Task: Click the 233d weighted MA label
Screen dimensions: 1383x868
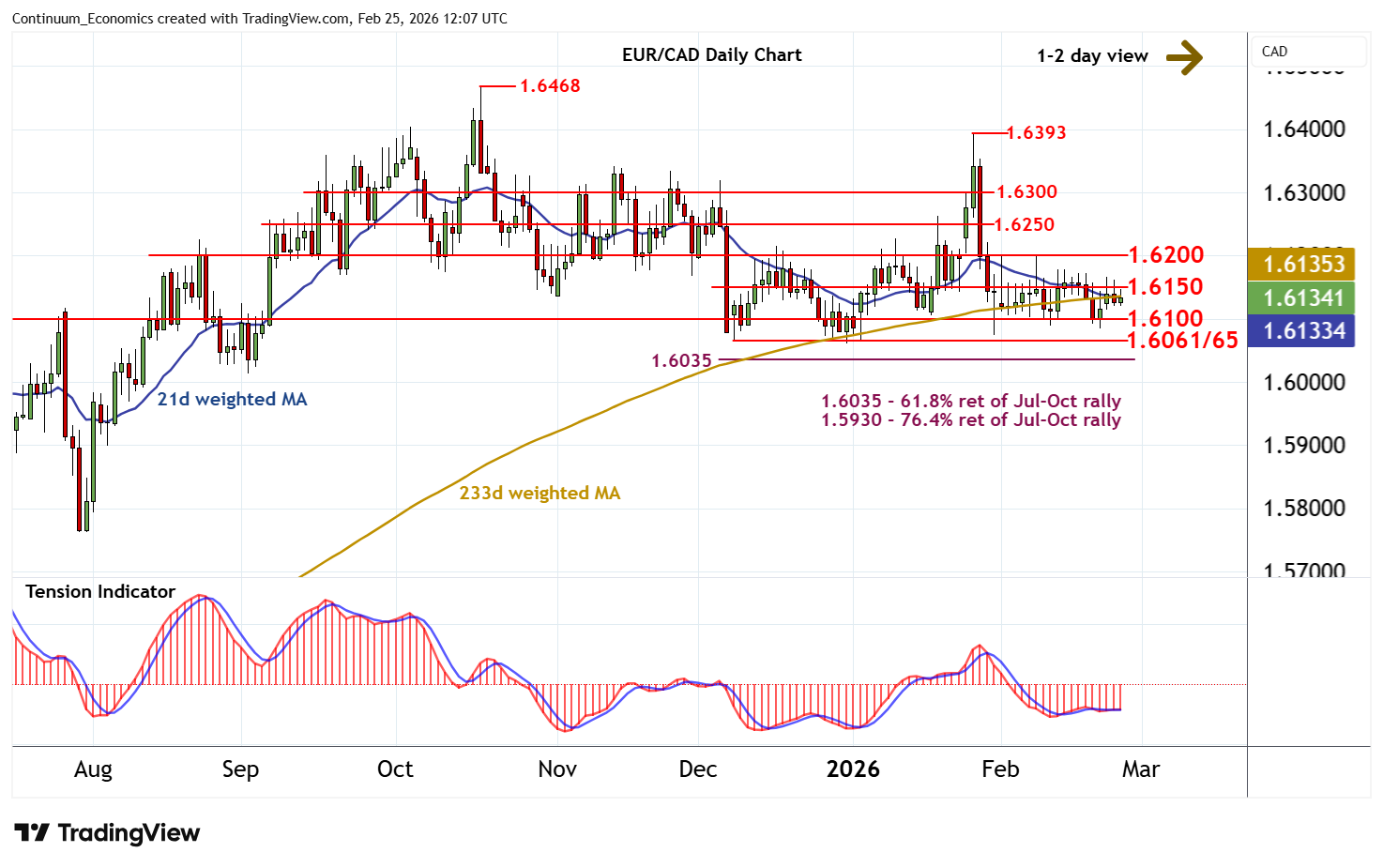Action: pos(540,494)
